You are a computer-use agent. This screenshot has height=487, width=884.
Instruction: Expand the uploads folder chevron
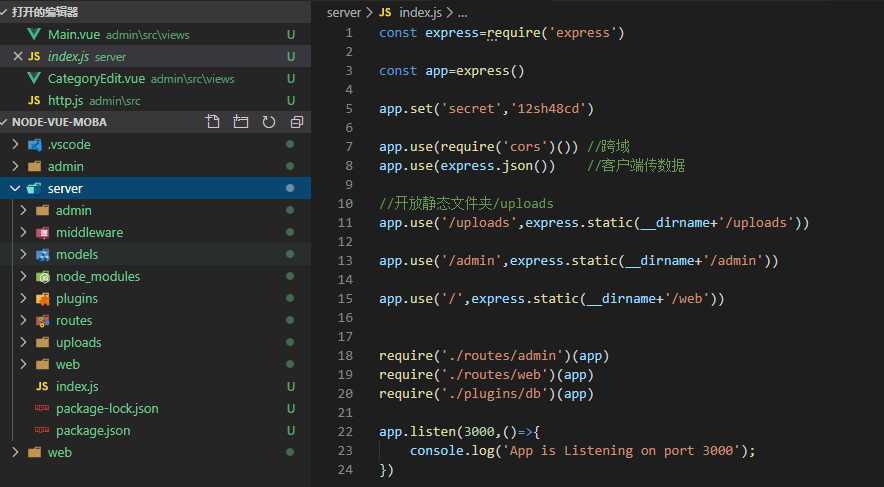pyautogui.click(x=23, y=342)
